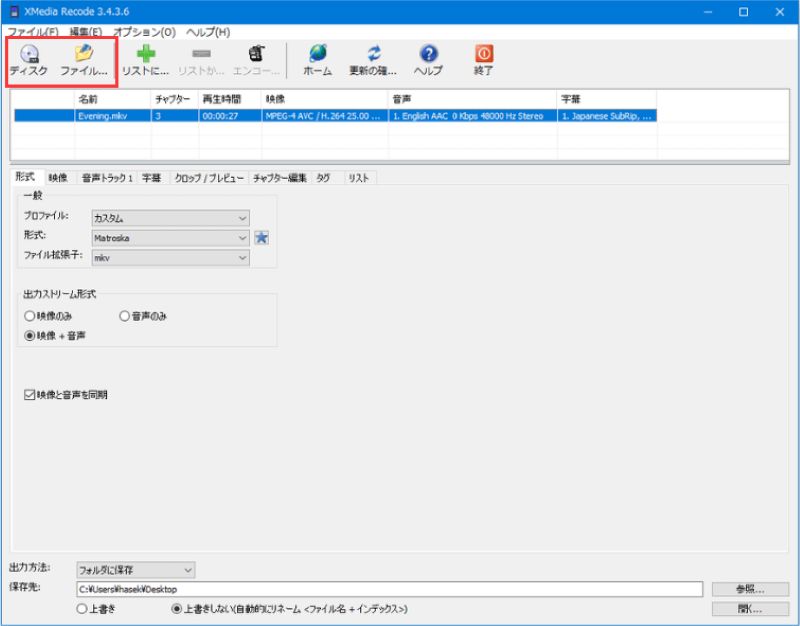Image resolution: width=800 pixels, height=626 pixels.
Task: Click the エンコード toolbar icon
Action: pos(256,55)
